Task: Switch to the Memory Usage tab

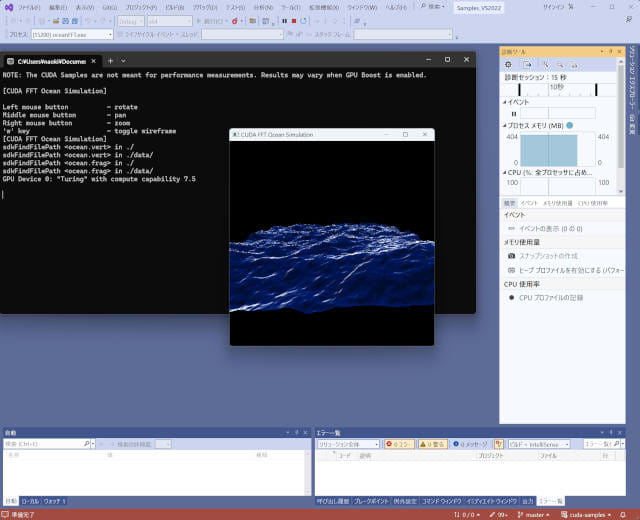Action: click(x=557, y=203)
